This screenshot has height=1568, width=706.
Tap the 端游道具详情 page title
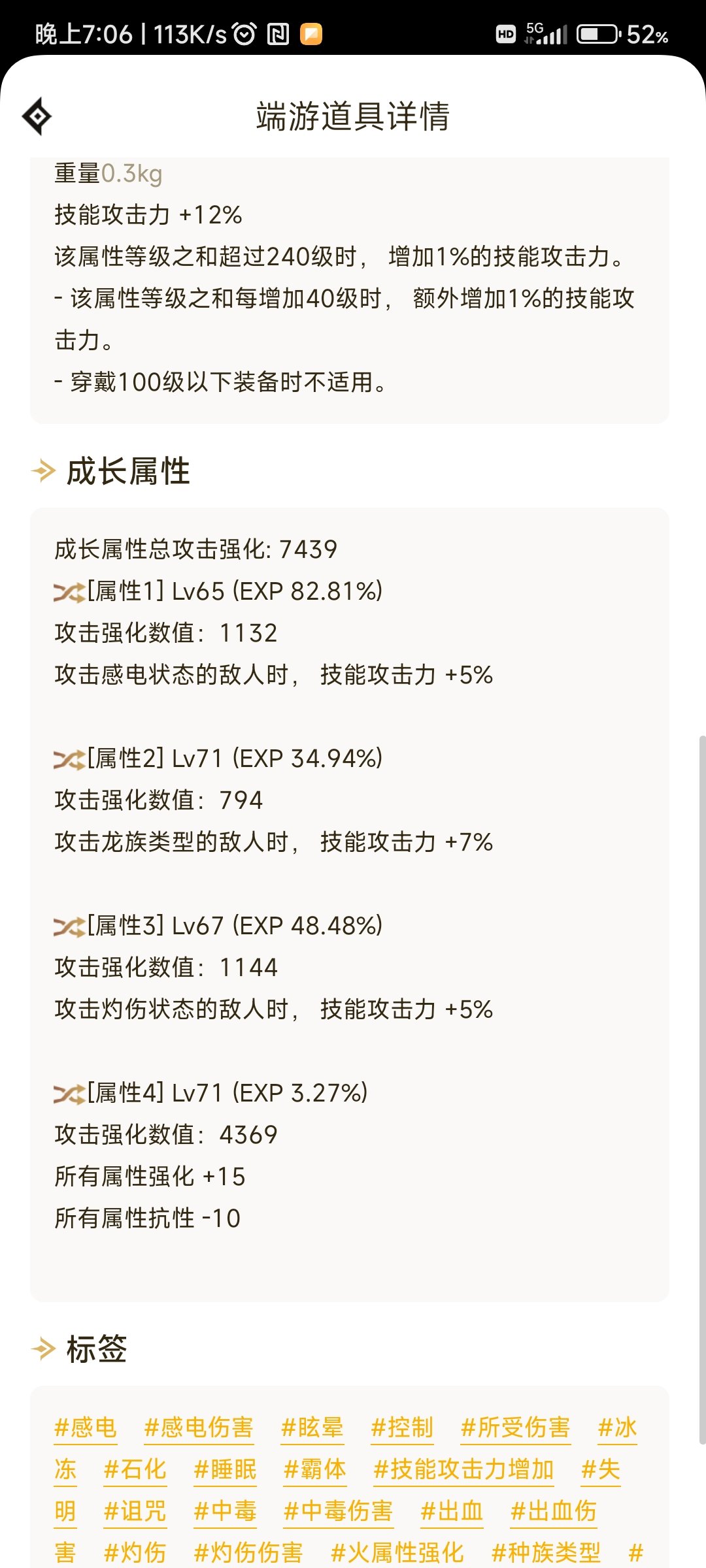[353, 116]
